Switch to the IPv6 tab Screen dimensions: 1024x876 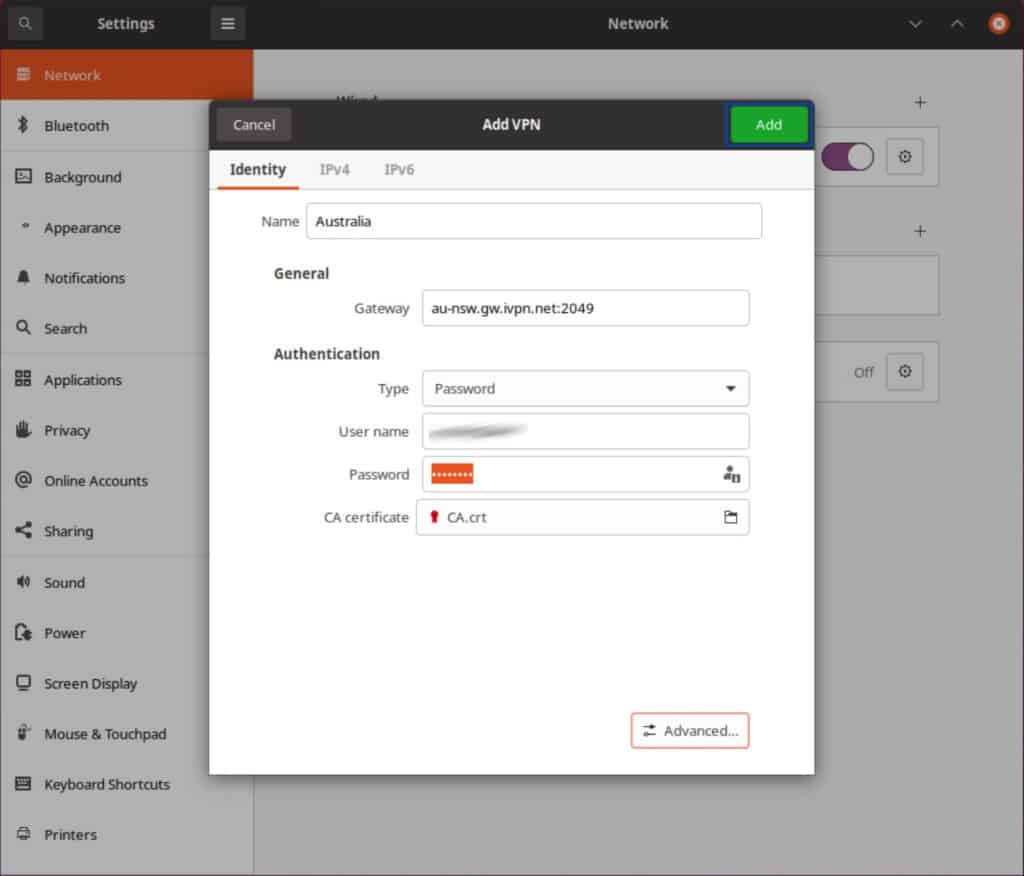(x=399, y=170)
